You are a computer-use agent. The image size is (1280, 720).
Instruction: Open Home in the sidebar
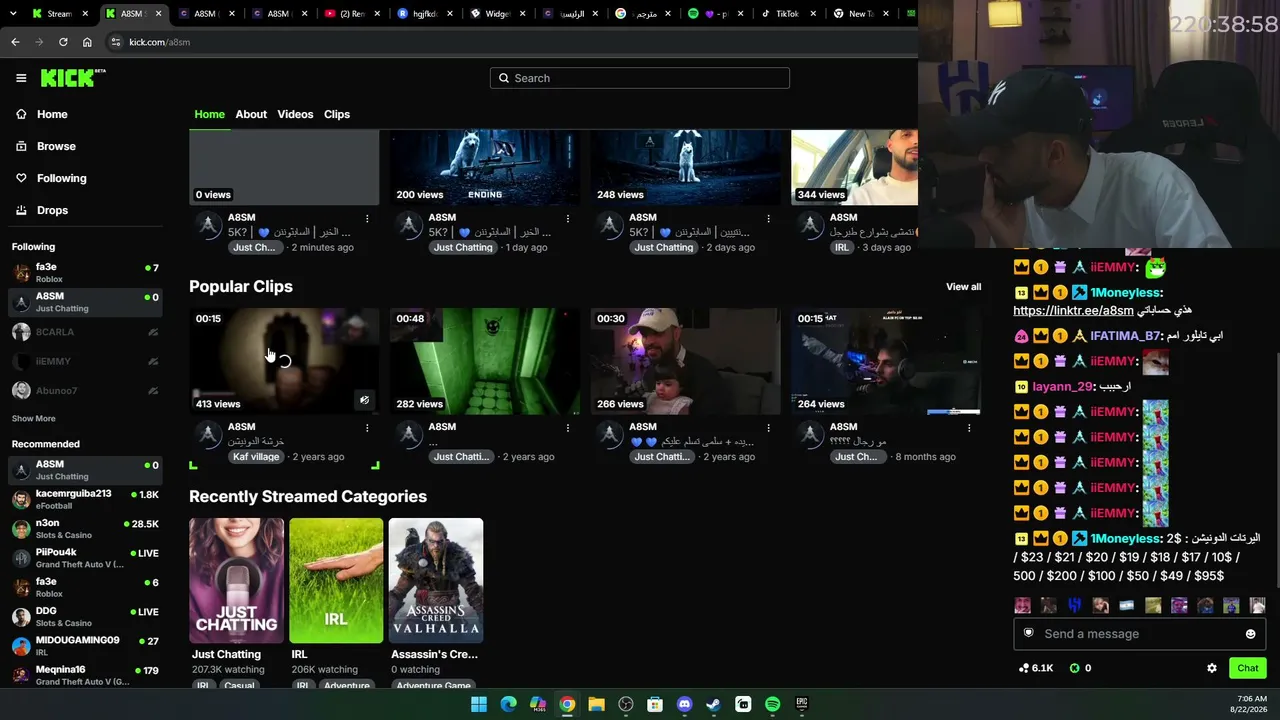[52, 114]
